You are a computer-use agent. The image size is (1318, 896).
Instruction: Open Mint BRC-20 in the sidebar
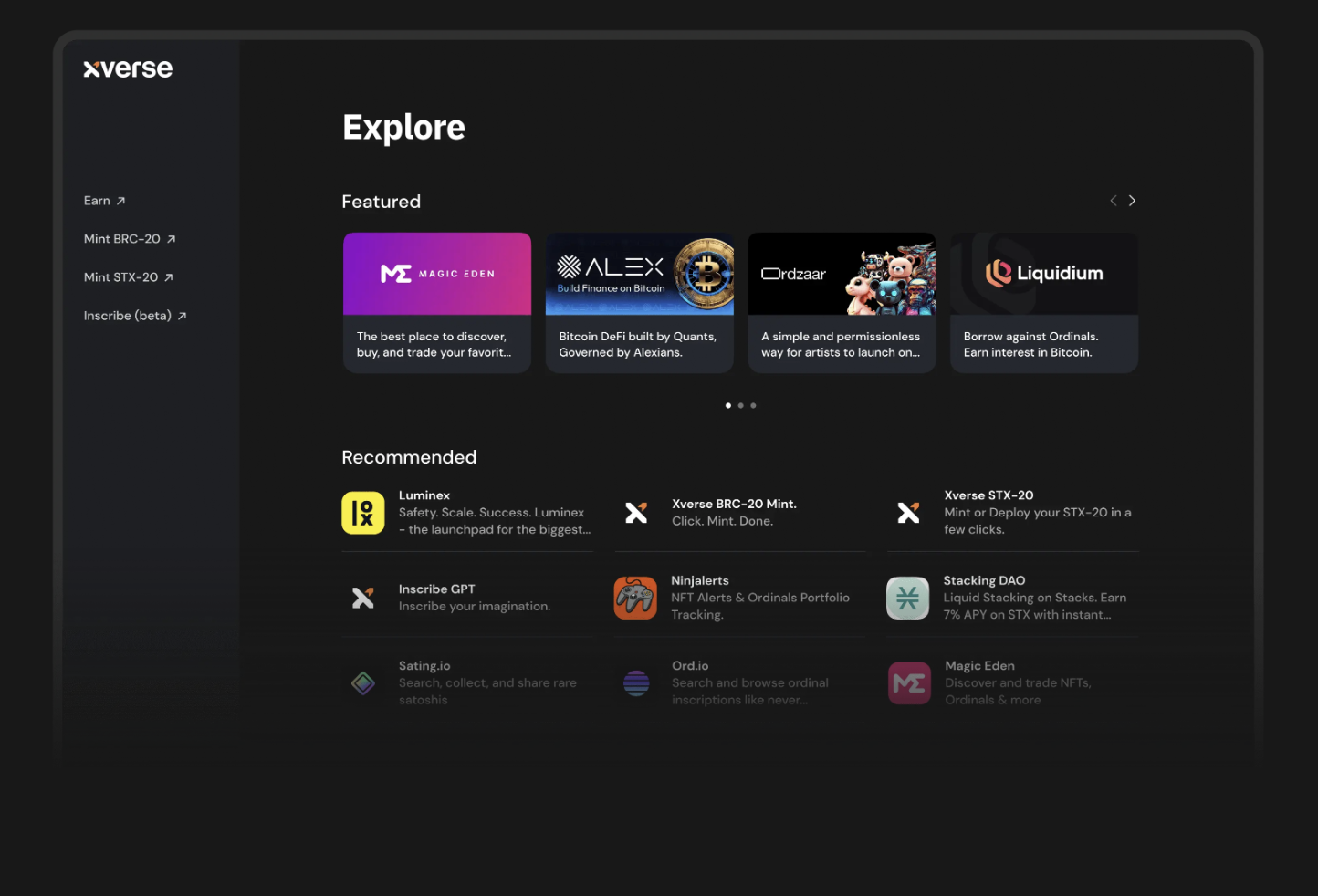click(x=129, y=239)
